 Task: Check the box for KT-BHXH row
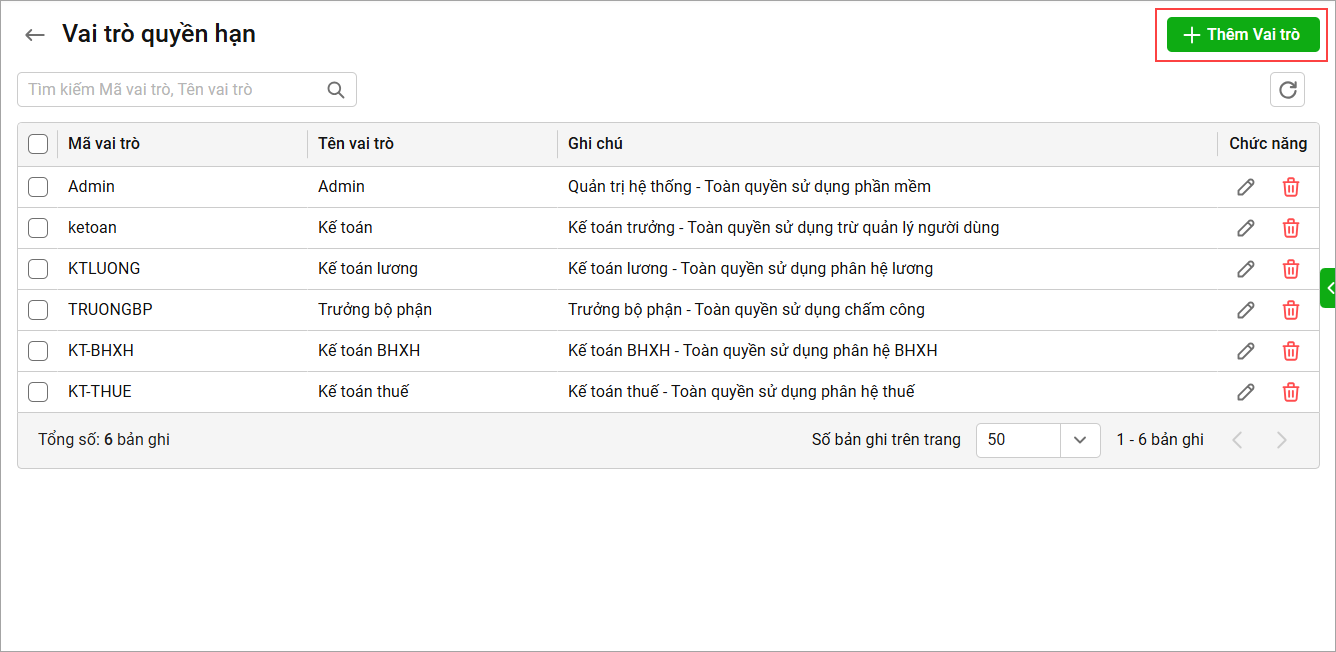tap(38, 351)
